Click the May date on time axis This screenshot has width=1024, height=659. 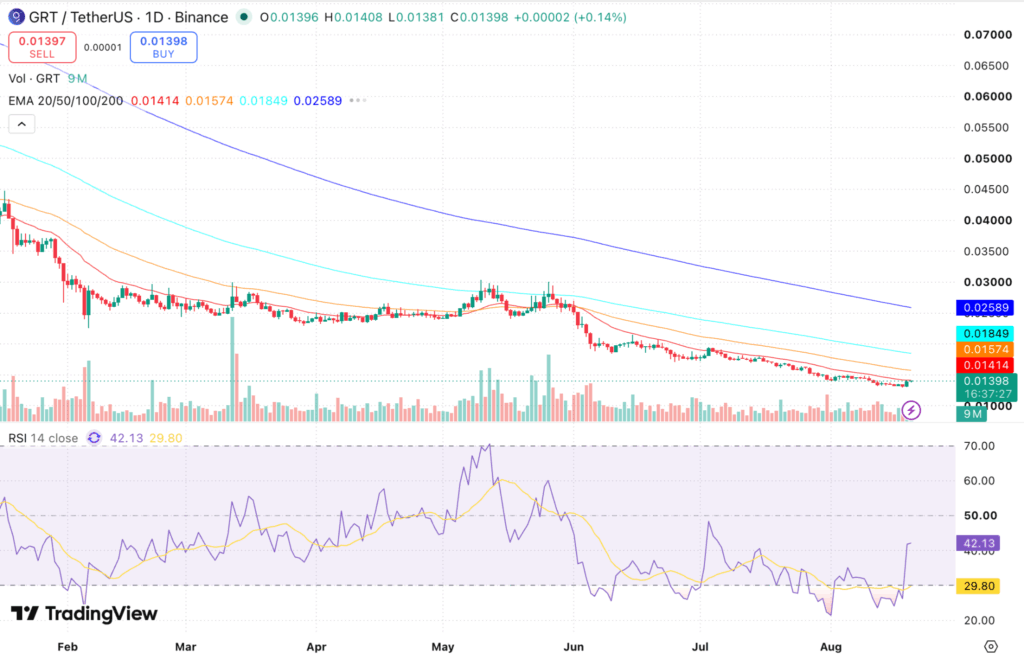coord(443,647)
